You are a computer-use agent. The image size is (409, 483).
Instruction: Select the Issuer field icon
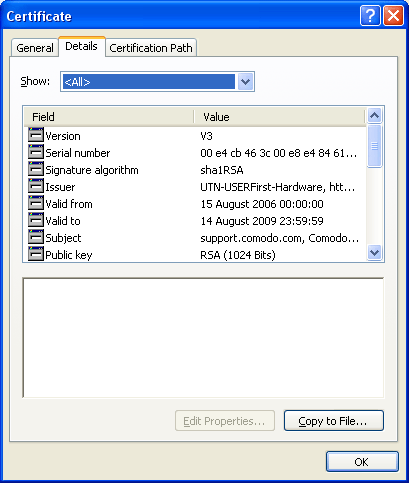click(36, 186)
